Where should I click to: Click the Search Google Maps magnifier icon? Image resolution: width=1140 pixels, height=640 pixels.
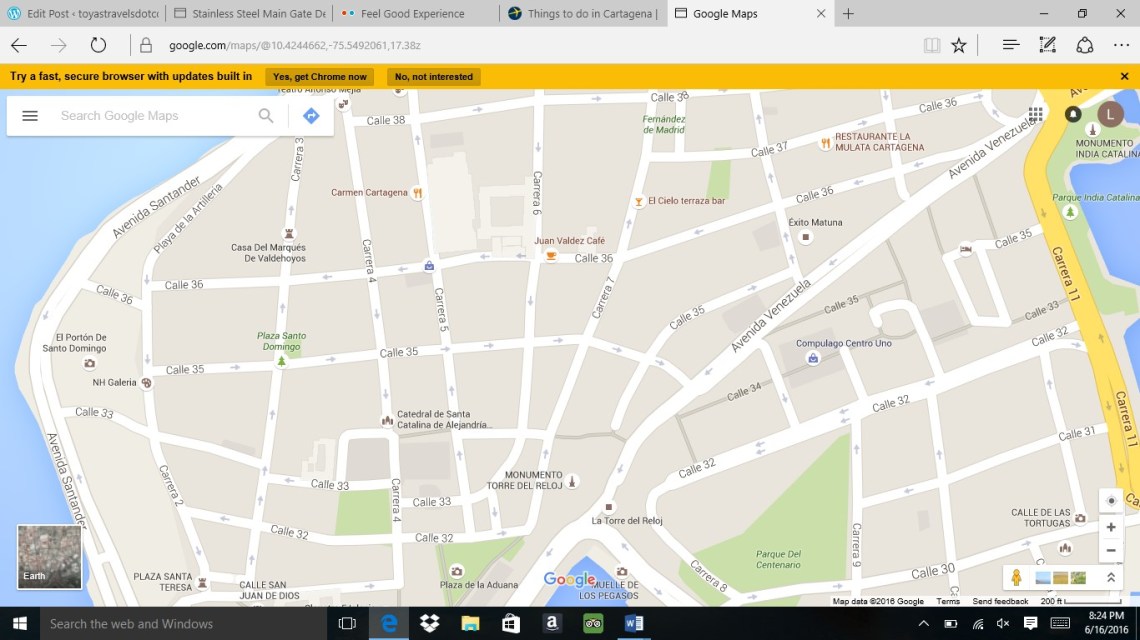point(265,115)
